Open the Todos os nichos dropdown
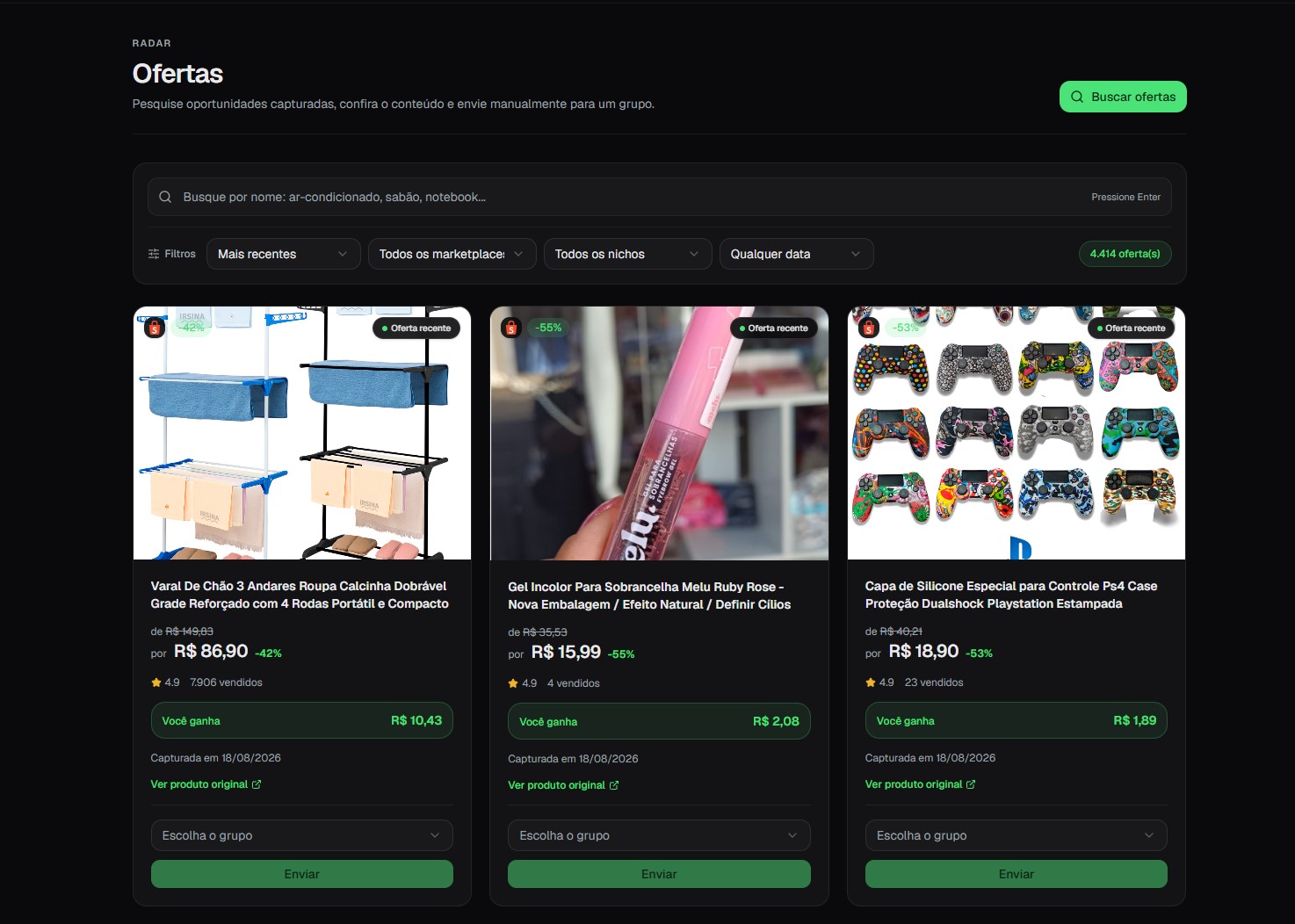 point(628,254)
